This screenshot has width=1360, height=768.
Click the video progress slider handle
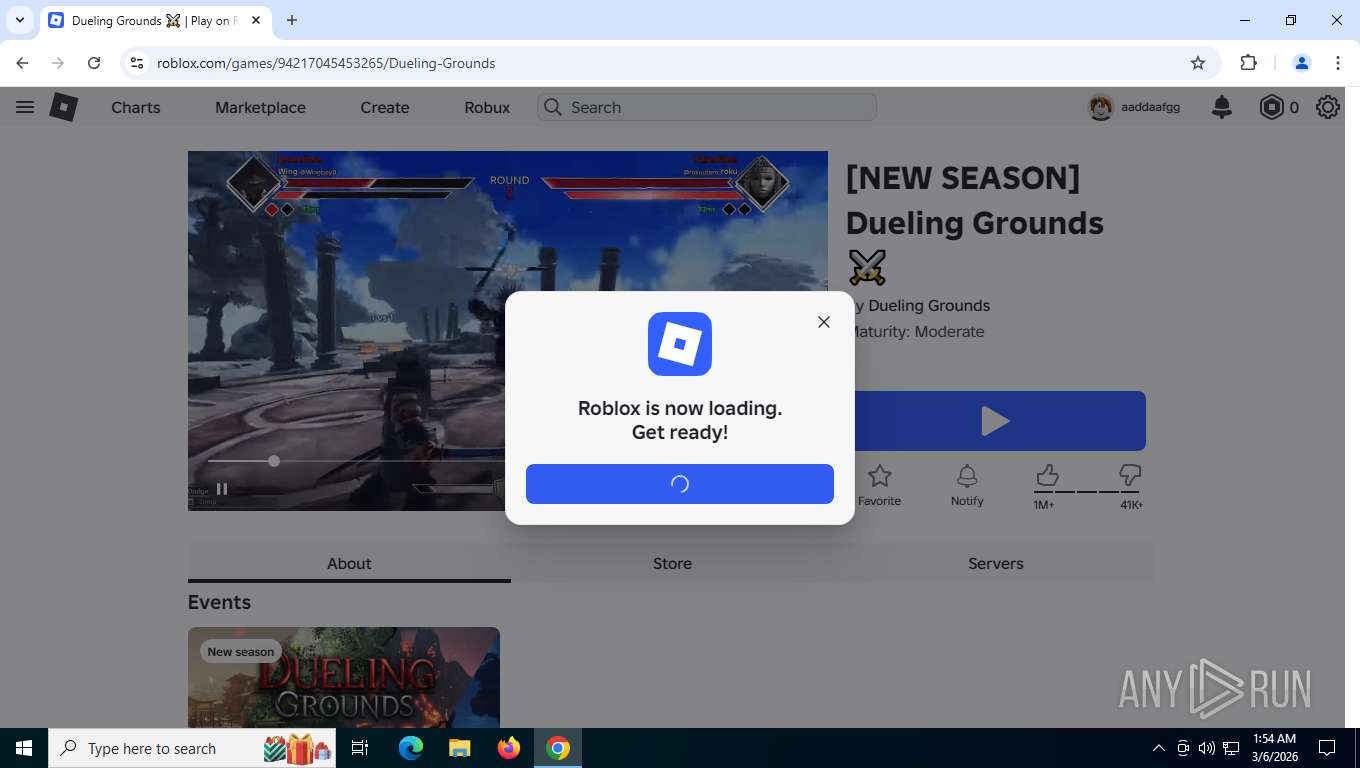pos(274,461)
